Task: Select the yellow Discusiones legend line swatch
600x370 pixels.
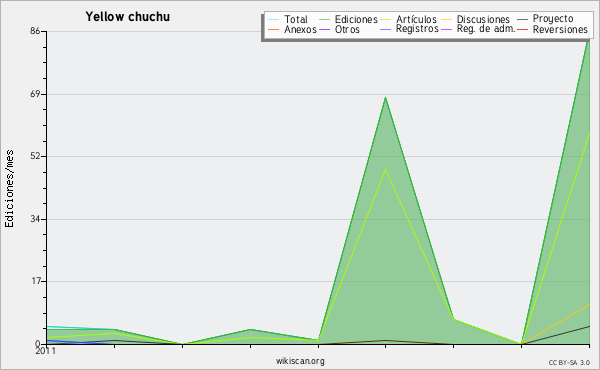Action: click(446, 19)
